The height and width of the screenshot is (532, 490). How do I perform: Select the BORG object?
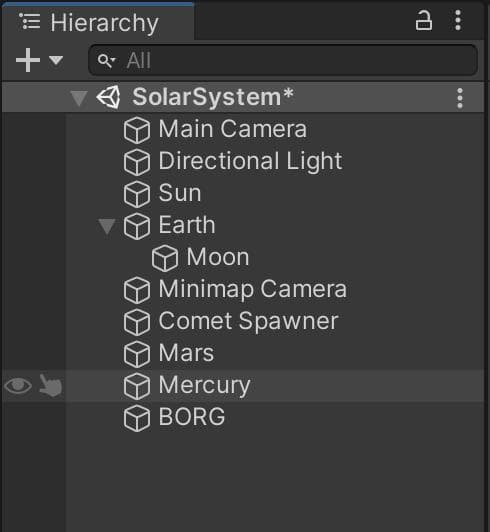pos(192,417)
